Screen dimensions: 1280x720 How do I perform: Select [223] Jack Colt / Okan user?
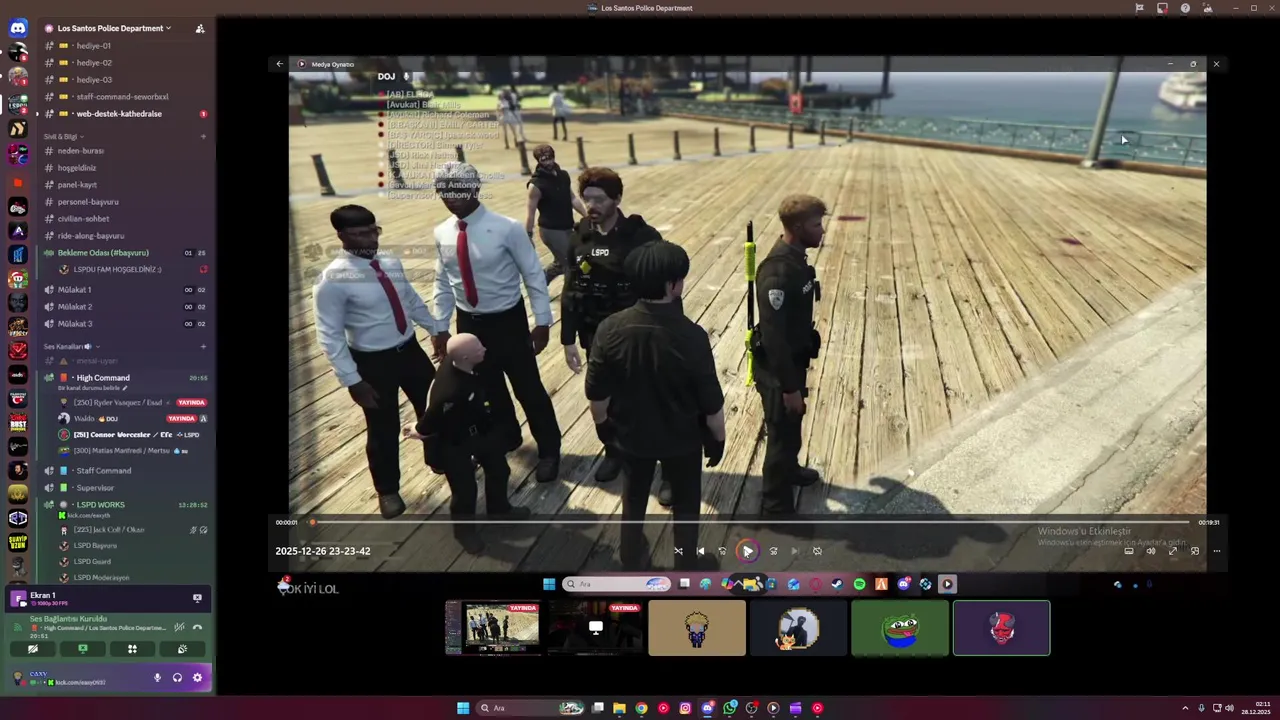pos(132,530)
